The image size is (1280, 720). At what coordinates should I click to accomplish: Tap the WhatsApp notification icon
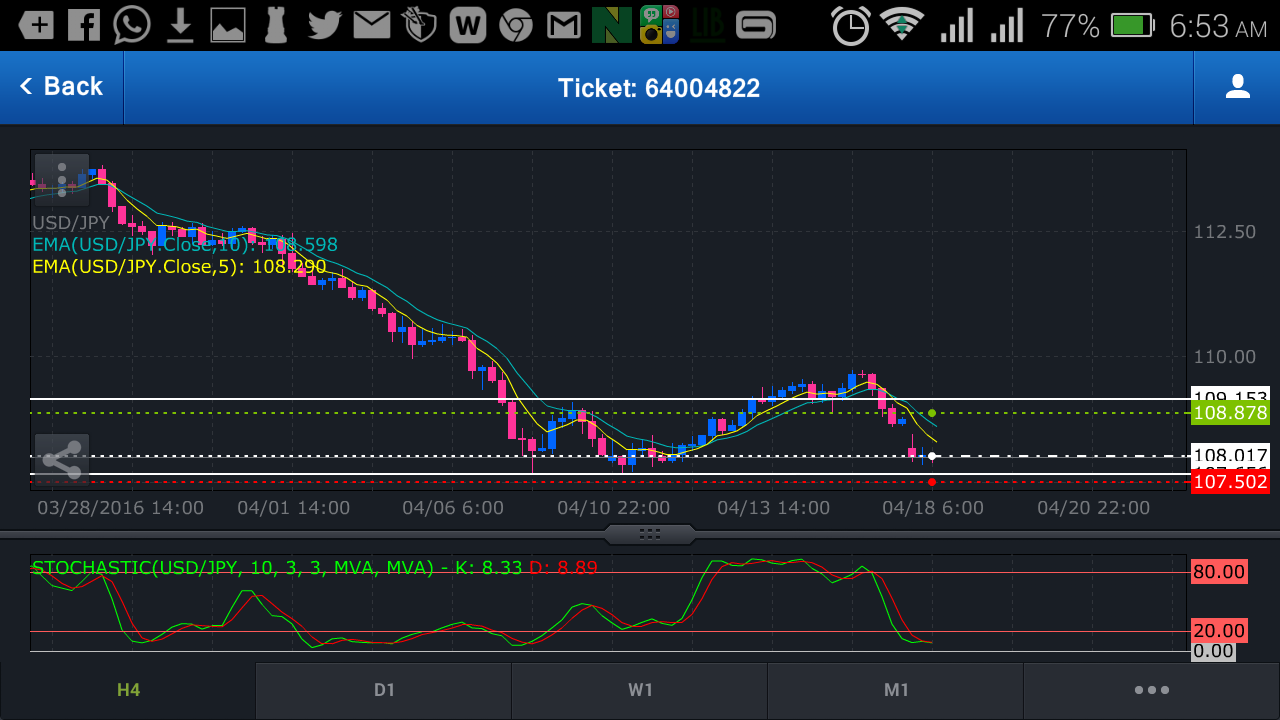[x=132, y=25]
